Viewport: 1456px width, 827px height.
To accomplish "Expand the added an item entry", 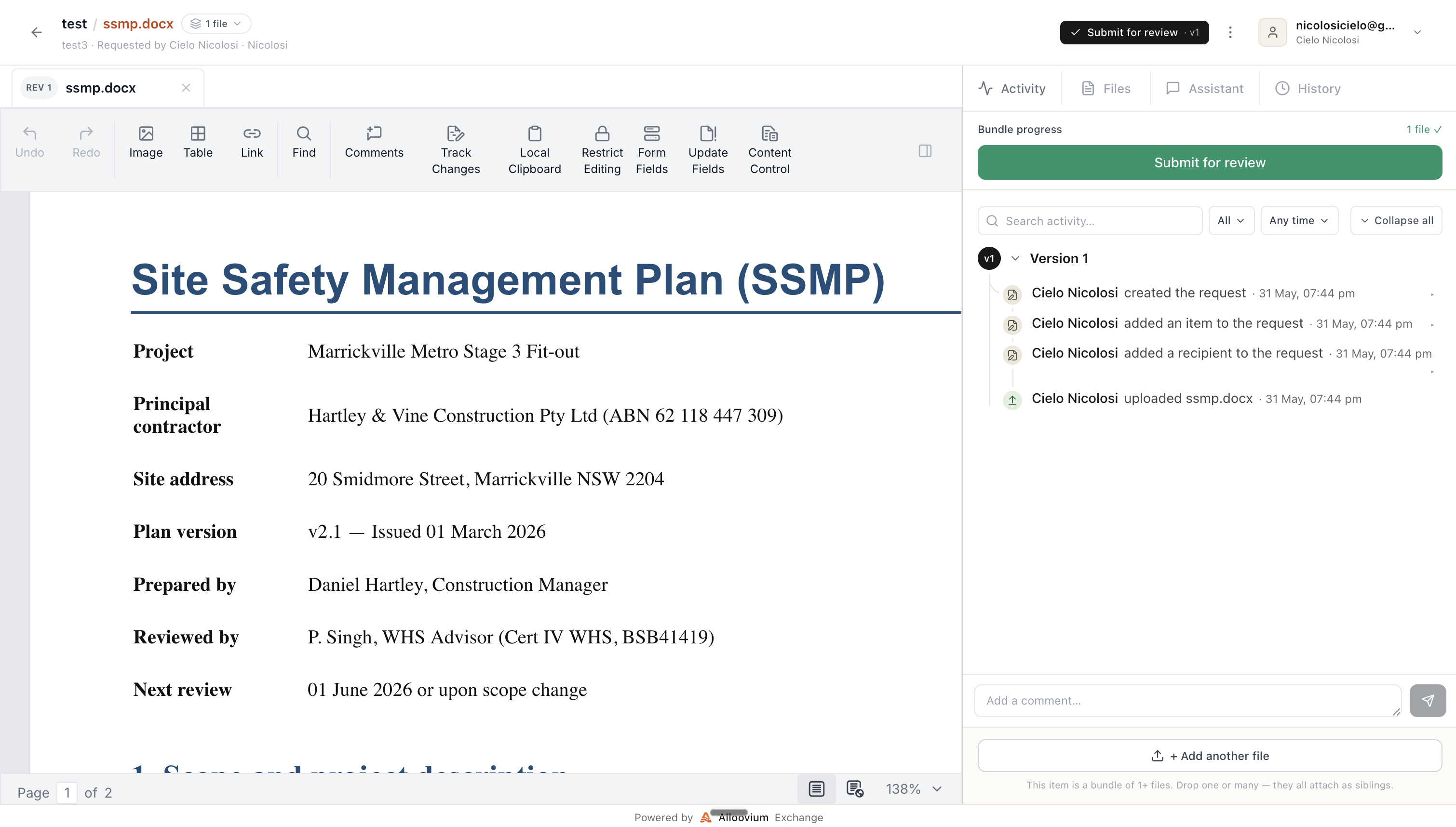I will point(1431,324).
